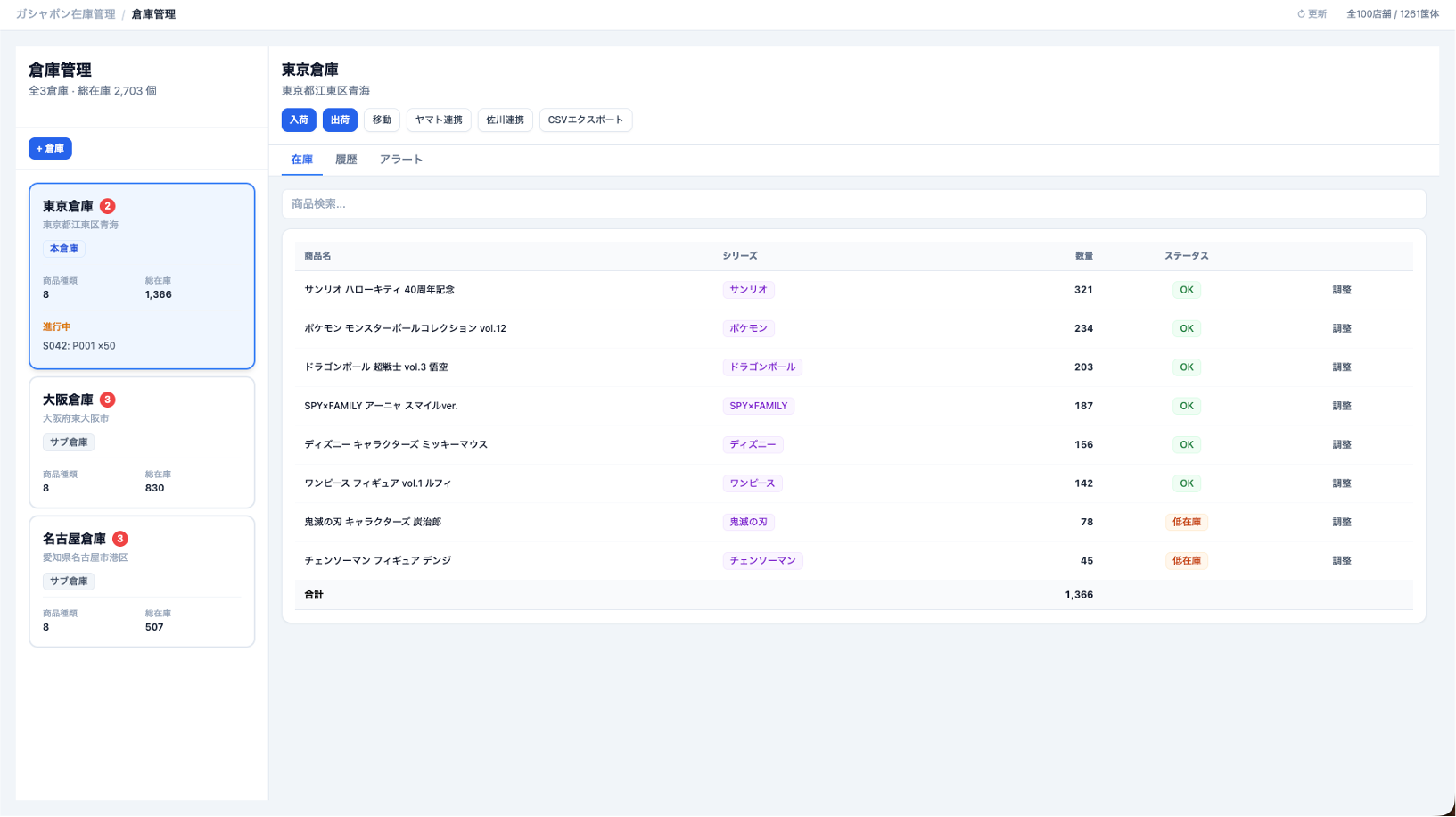Click the 更新 refresh icon
The image size is (1456, 817).
(x=1301, y=14)
